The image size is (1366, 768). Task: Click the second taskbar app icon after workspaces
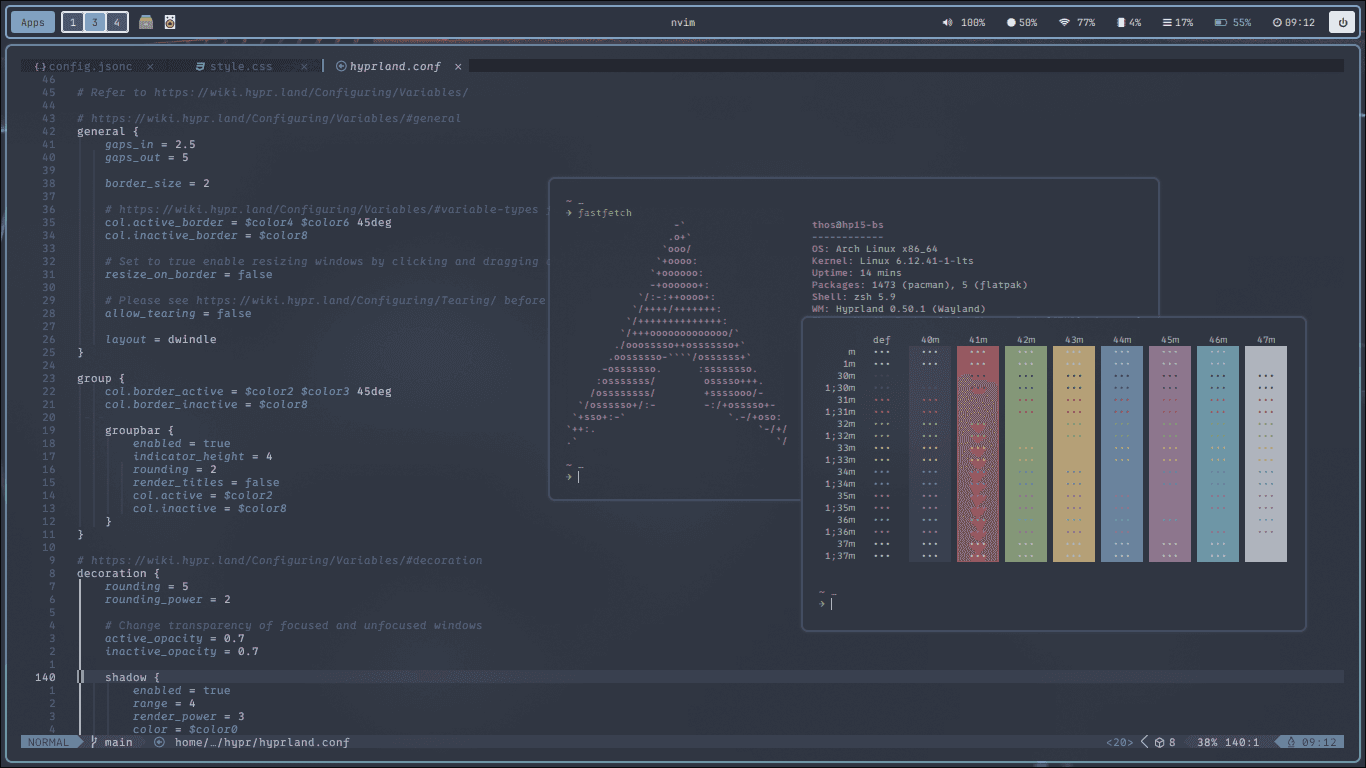point(170,22)
